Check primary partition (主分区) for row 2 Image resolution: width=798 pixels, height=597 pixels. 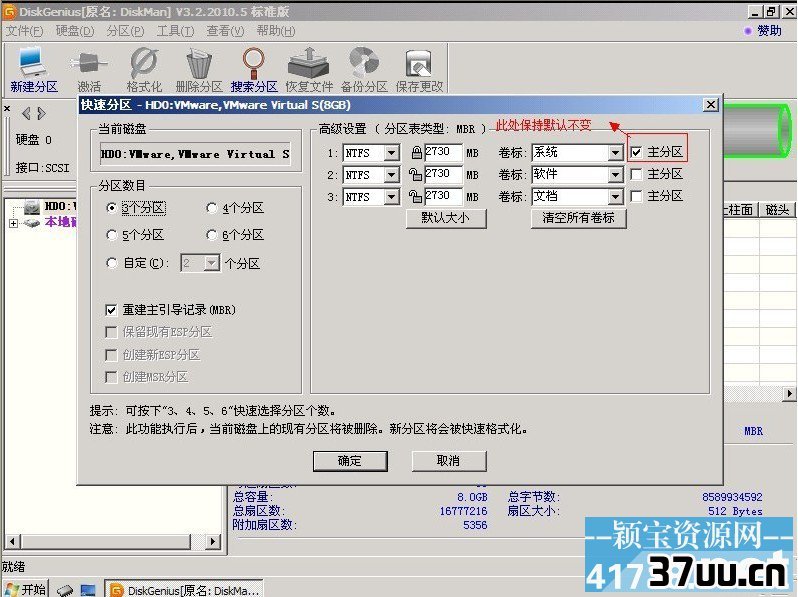[x=636, y=174]
